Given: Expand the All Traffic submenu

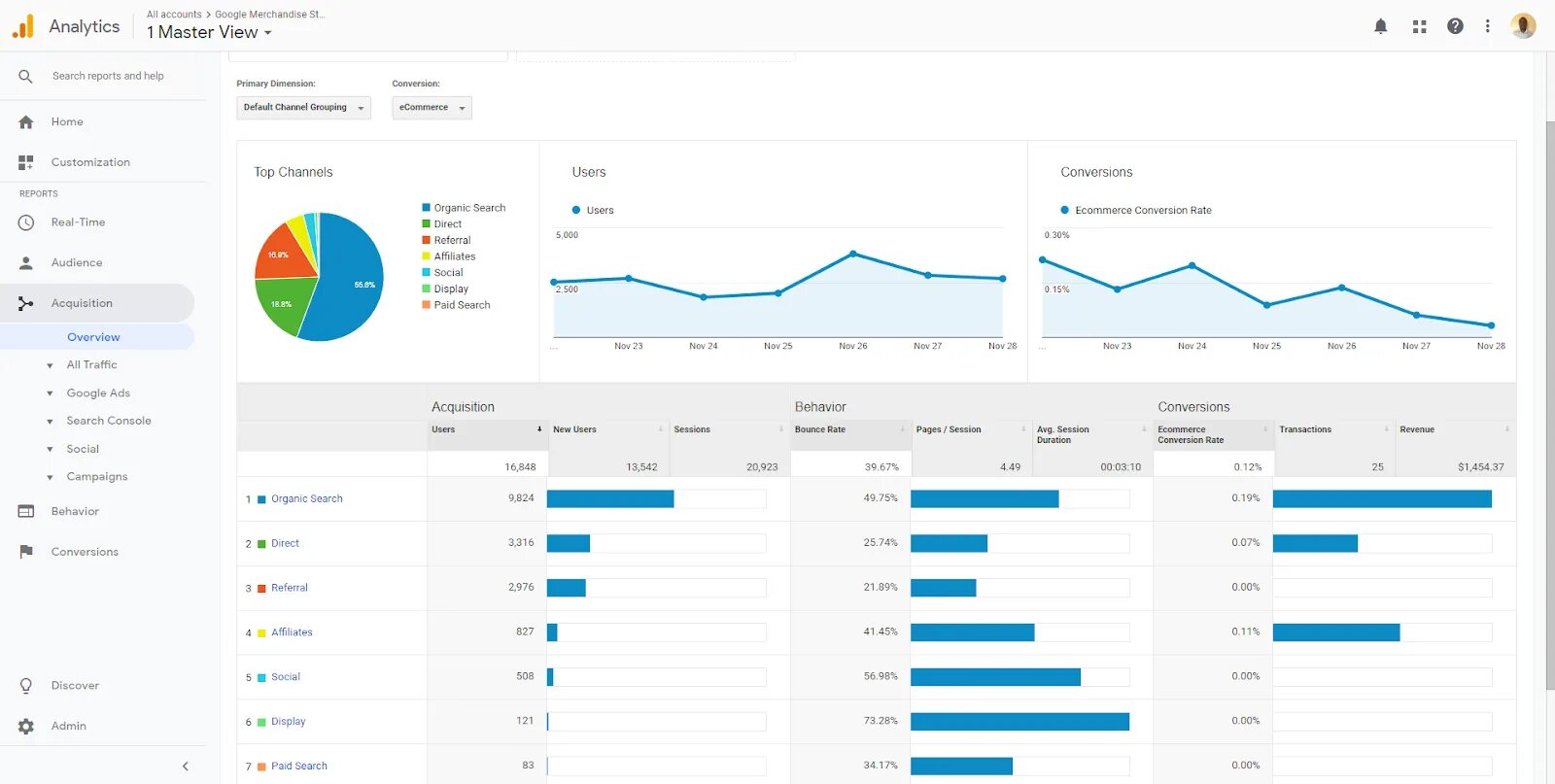Looking at the screenshot, I should [50, 366].
